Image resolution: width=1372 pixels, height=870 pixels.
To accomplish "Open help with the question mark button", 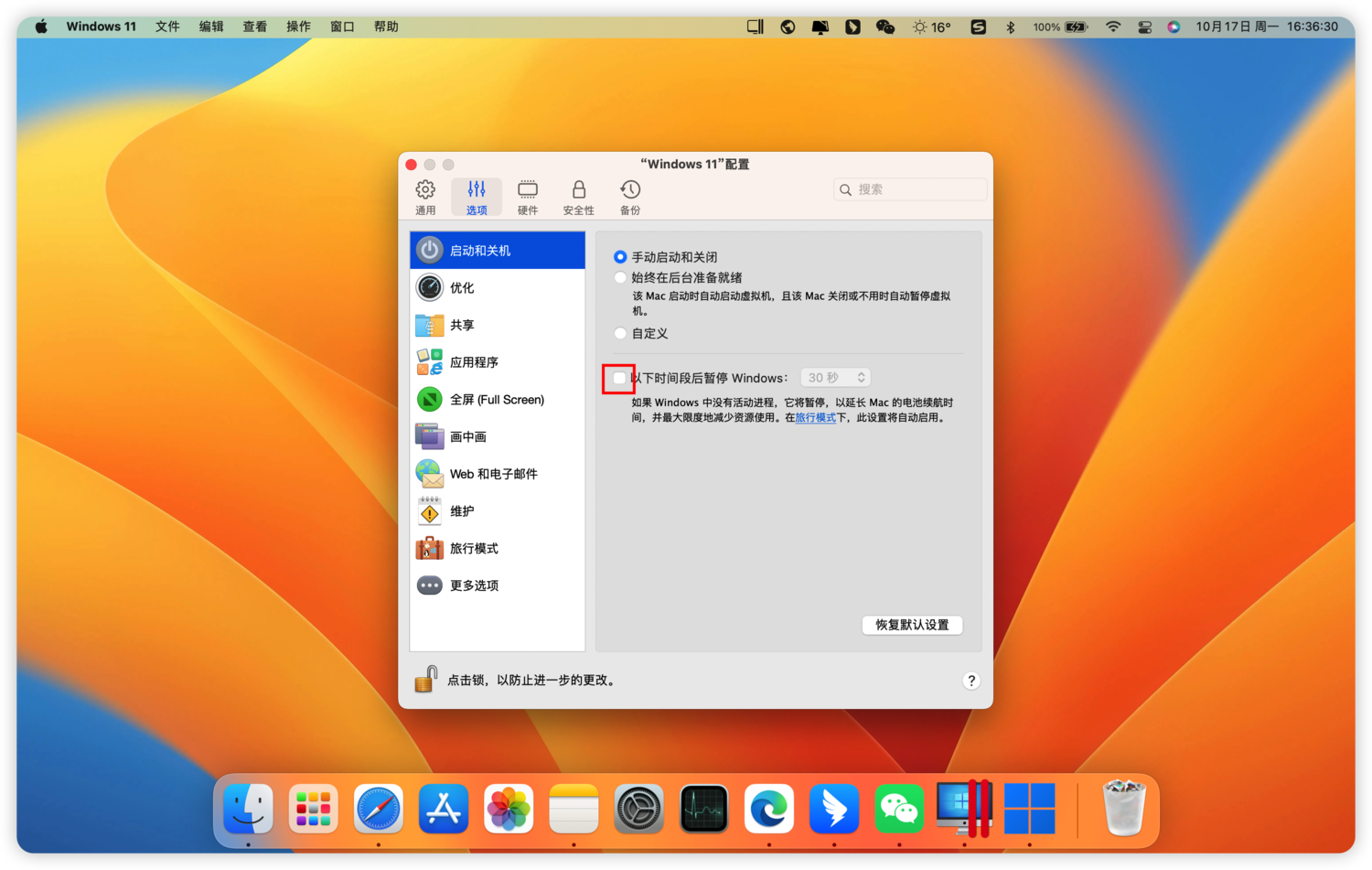I will click(971, 681).
